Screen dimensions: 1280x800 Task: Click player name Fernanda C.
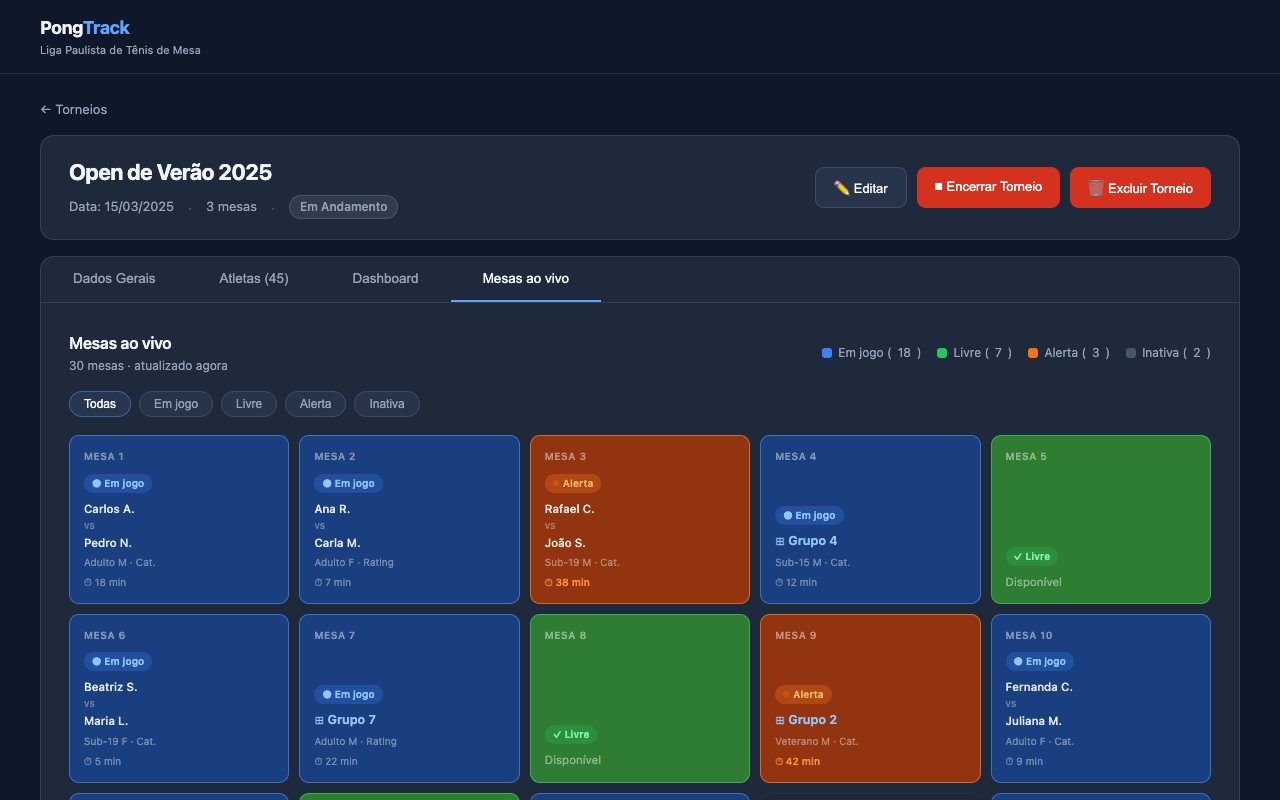(x=1039, y=687)
